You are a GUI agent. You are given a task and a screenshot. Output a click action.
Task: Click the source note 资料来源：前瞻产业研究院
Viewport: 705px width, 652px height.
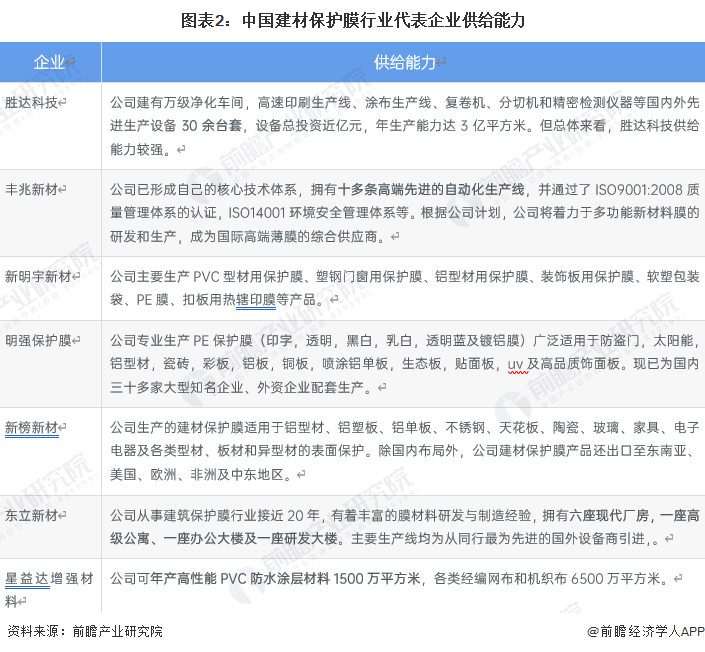pos(85,631)
